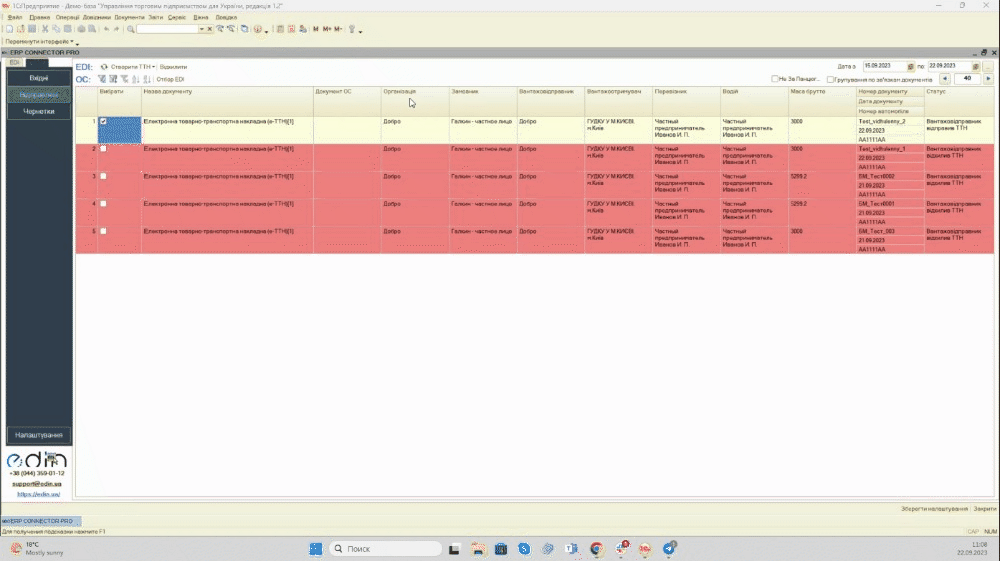Click the page size field showing 40
Viewport: 1000px width, 561px height.
[x=967, y=79]
